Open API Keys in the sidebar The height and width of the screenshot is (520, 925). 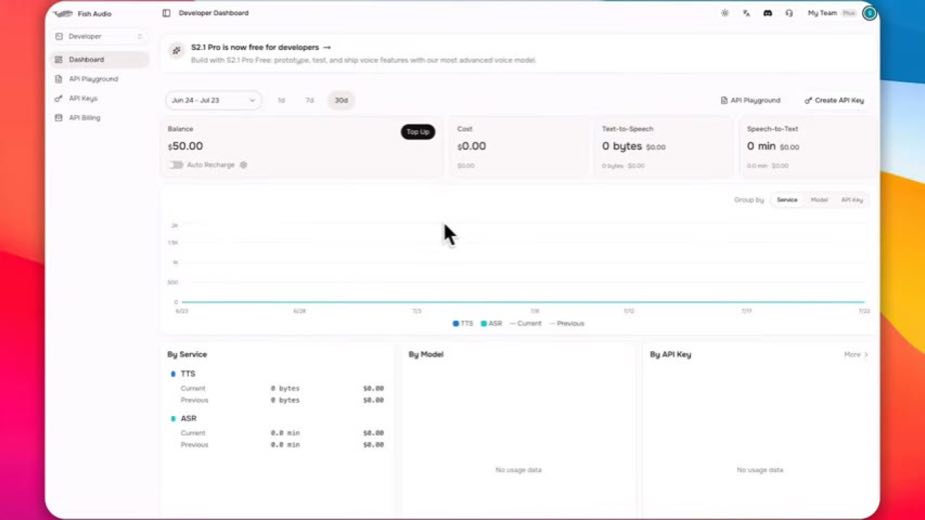pos(99,99)
